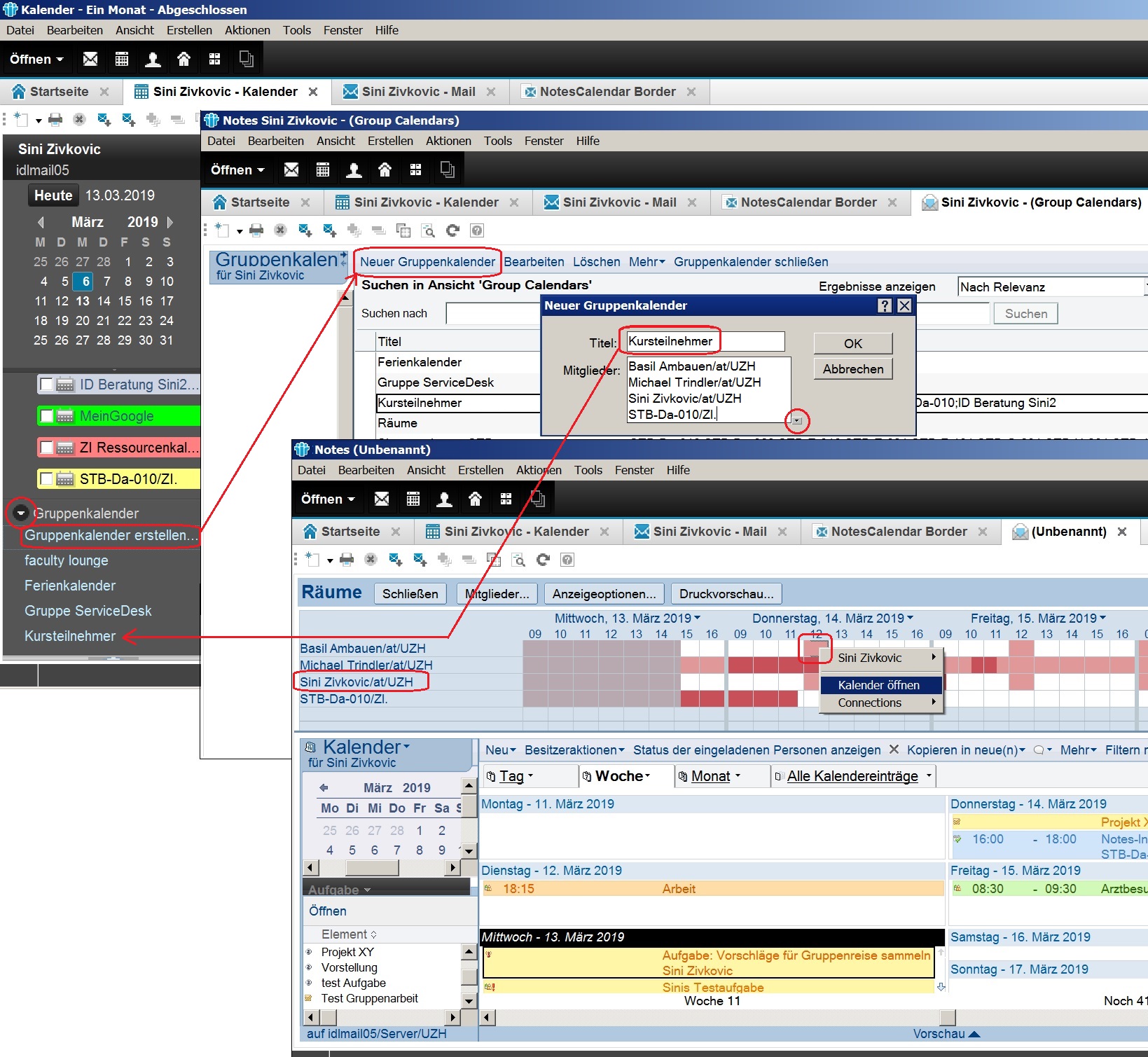Go to previous month in sidebar date picker
This screenshot has width=1148, height=1057.
coord(41,222)
